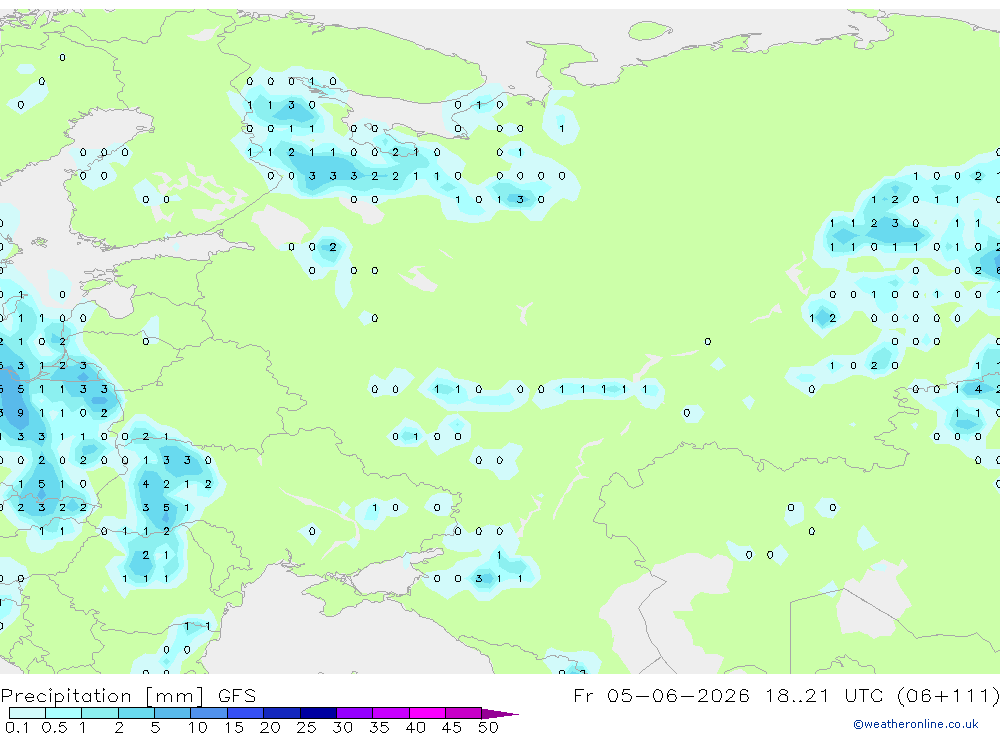Image resolution: width=1000 pixels, height=733 pixels.
Task: Click the legend label "0.5"
Action: tap(54, 727)
